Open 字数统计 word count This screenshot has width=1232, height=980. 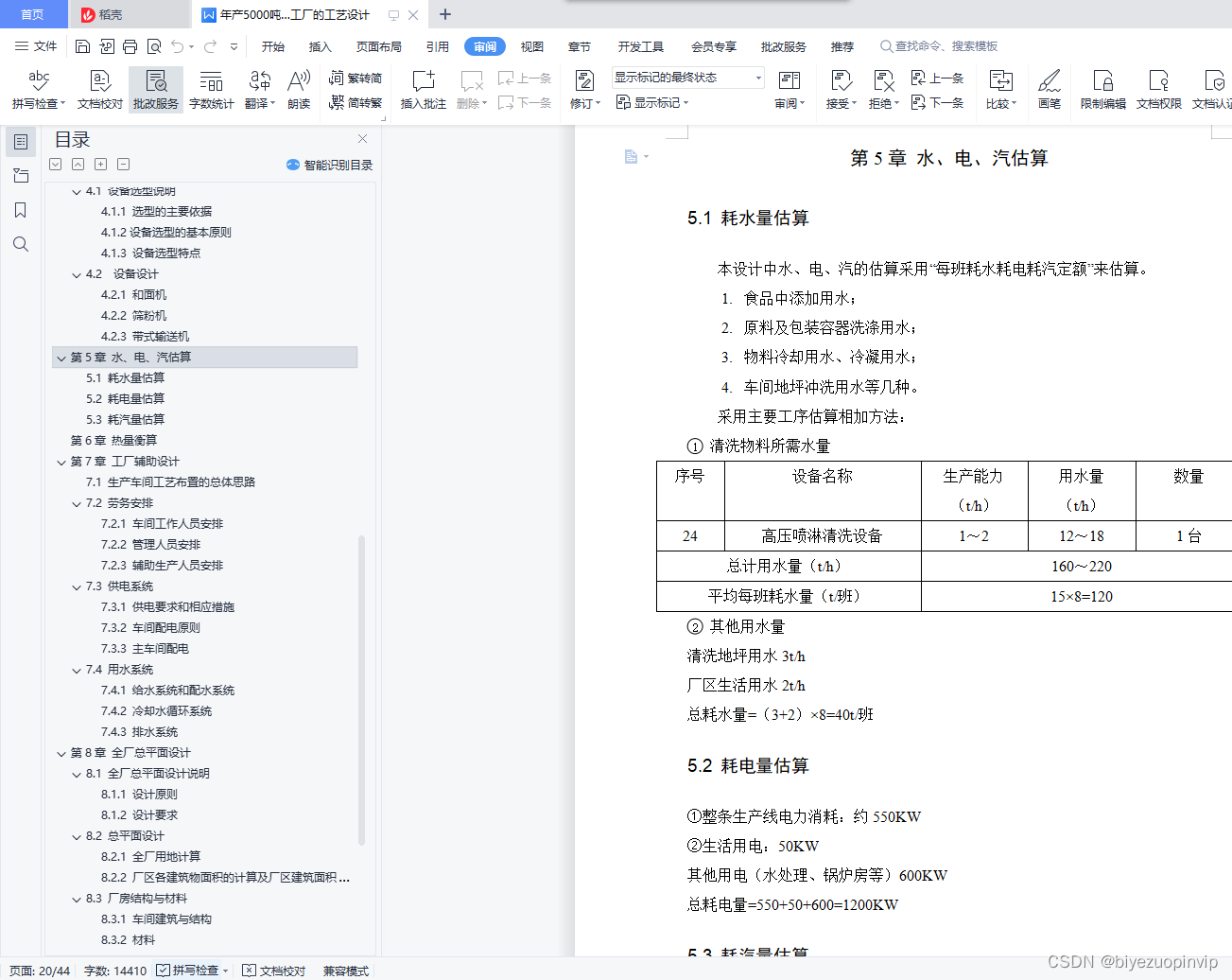tap(211, 90)
